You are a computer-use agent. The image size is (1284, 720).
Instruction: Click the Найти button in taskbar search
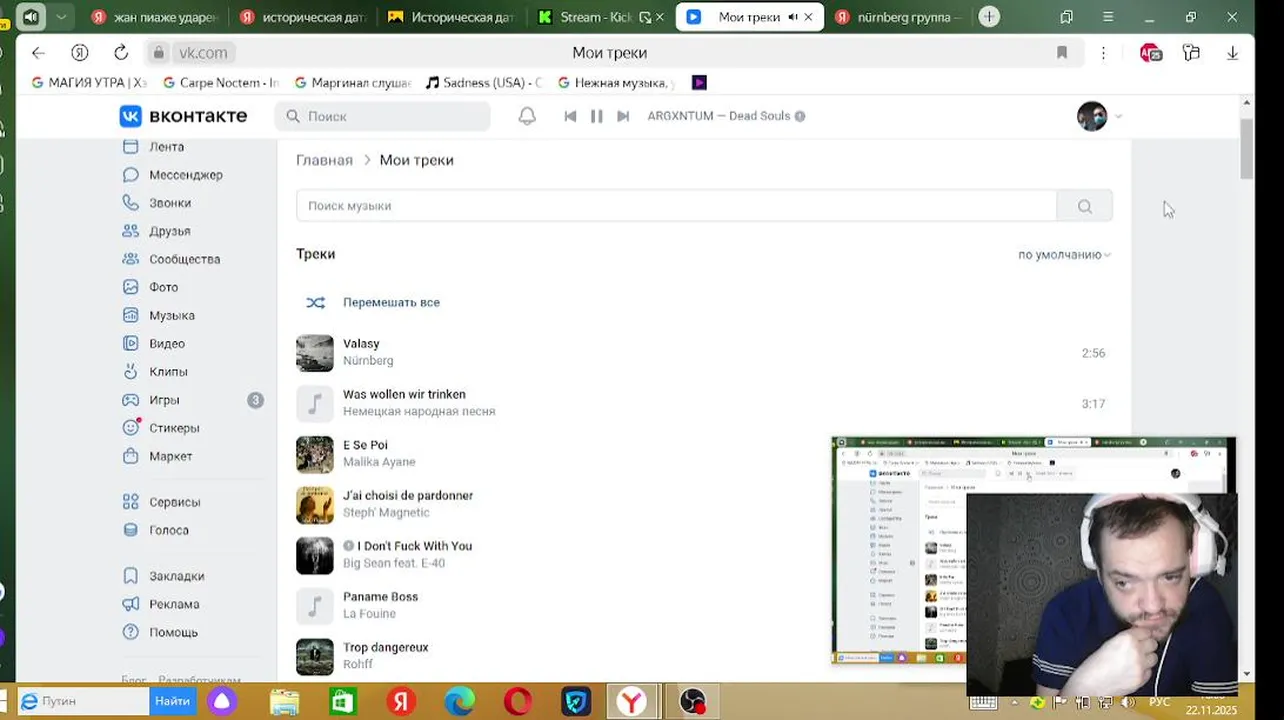(x=172, y=701)
